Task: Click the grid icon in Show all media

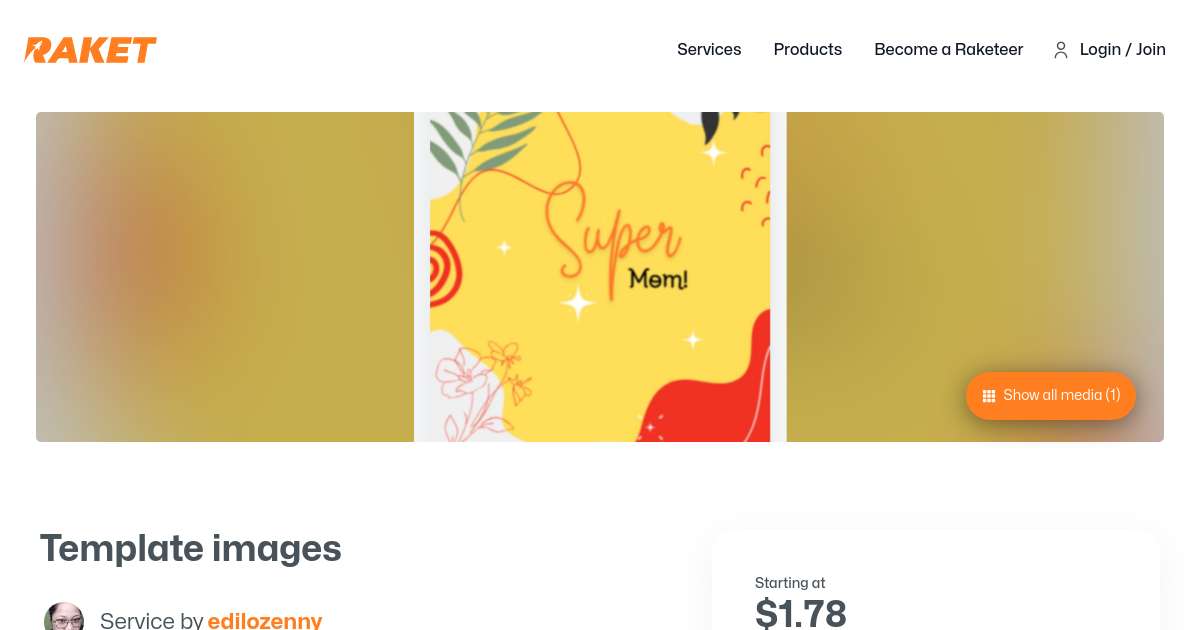Action: pyautogui.click(x=989, y=396)
